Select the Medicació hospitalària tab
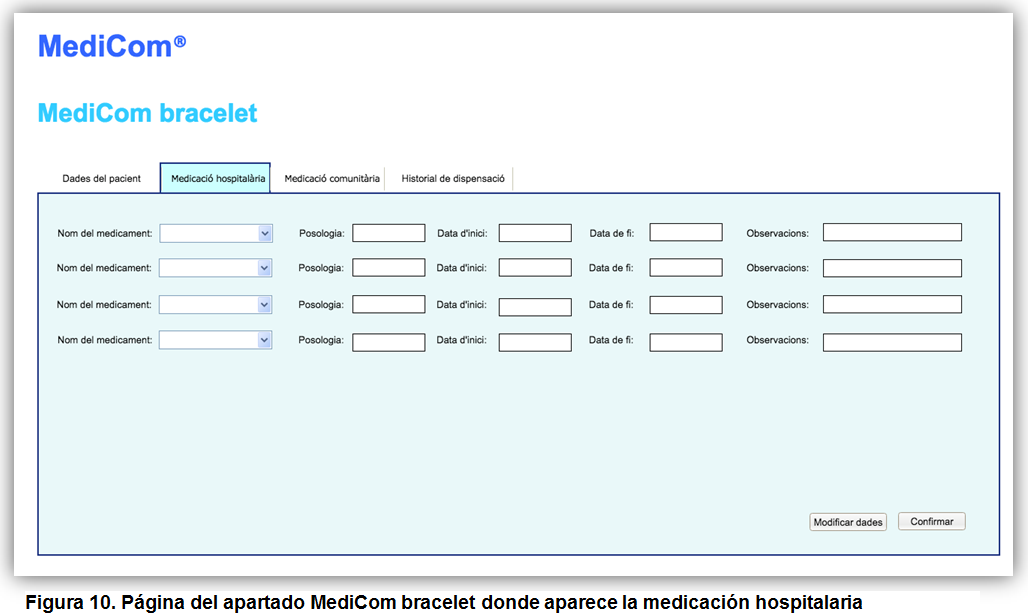 coord(216,178)
